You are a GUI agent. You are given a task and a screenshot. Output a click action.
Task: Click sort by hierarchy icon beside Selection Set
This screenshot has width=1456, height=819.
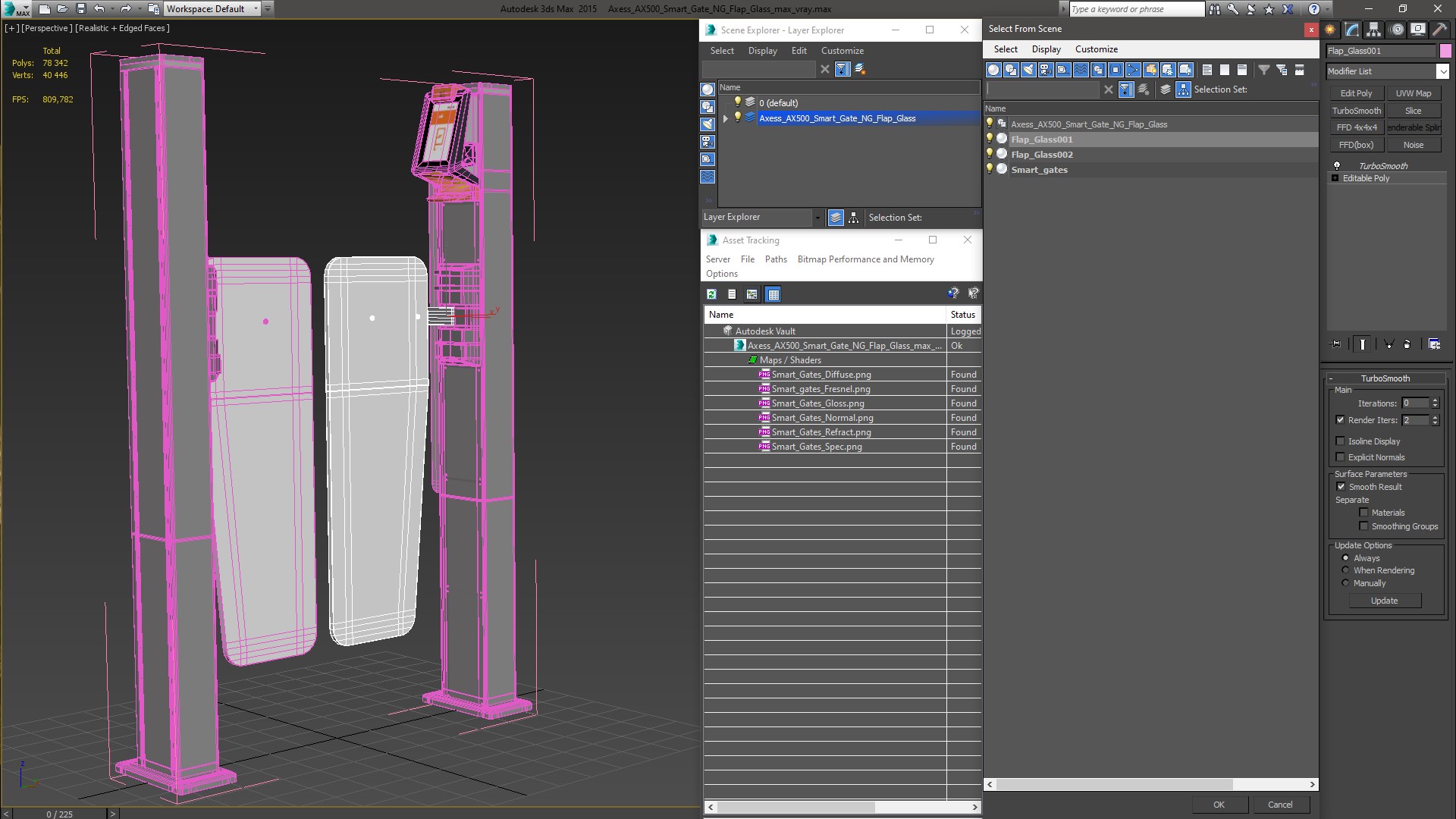coord(1183,89)
